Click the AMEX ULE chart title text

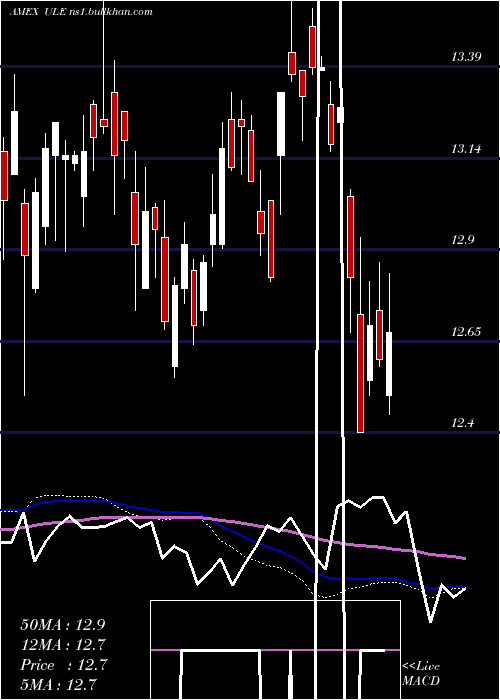tap(81, 12)
